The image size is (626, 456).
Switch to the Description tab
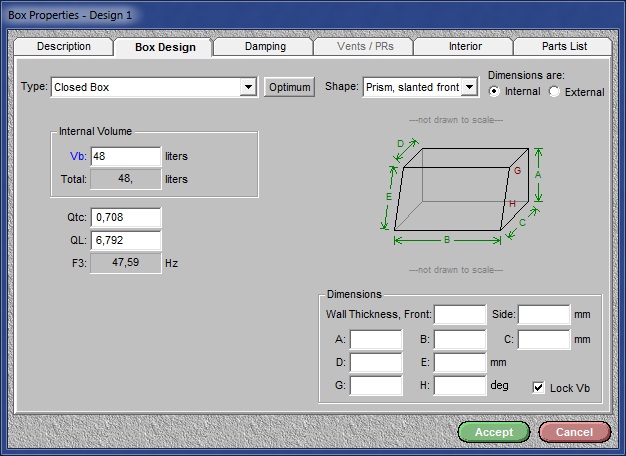pyautogui.click(x=64, y=47)
